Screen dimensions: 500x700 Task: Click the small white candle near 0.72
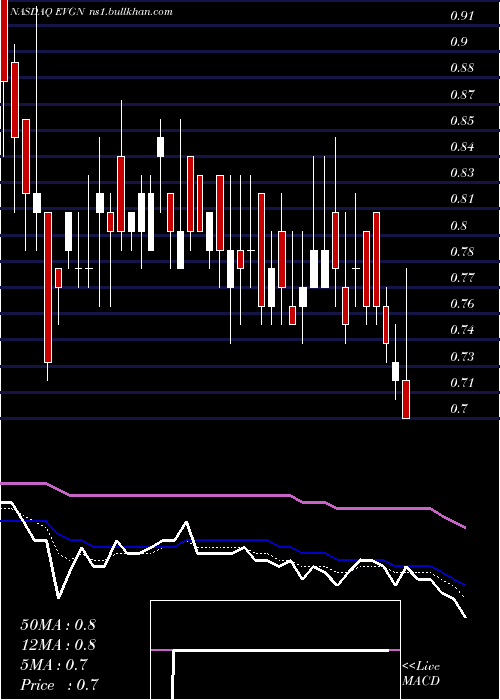click(396, 371)
